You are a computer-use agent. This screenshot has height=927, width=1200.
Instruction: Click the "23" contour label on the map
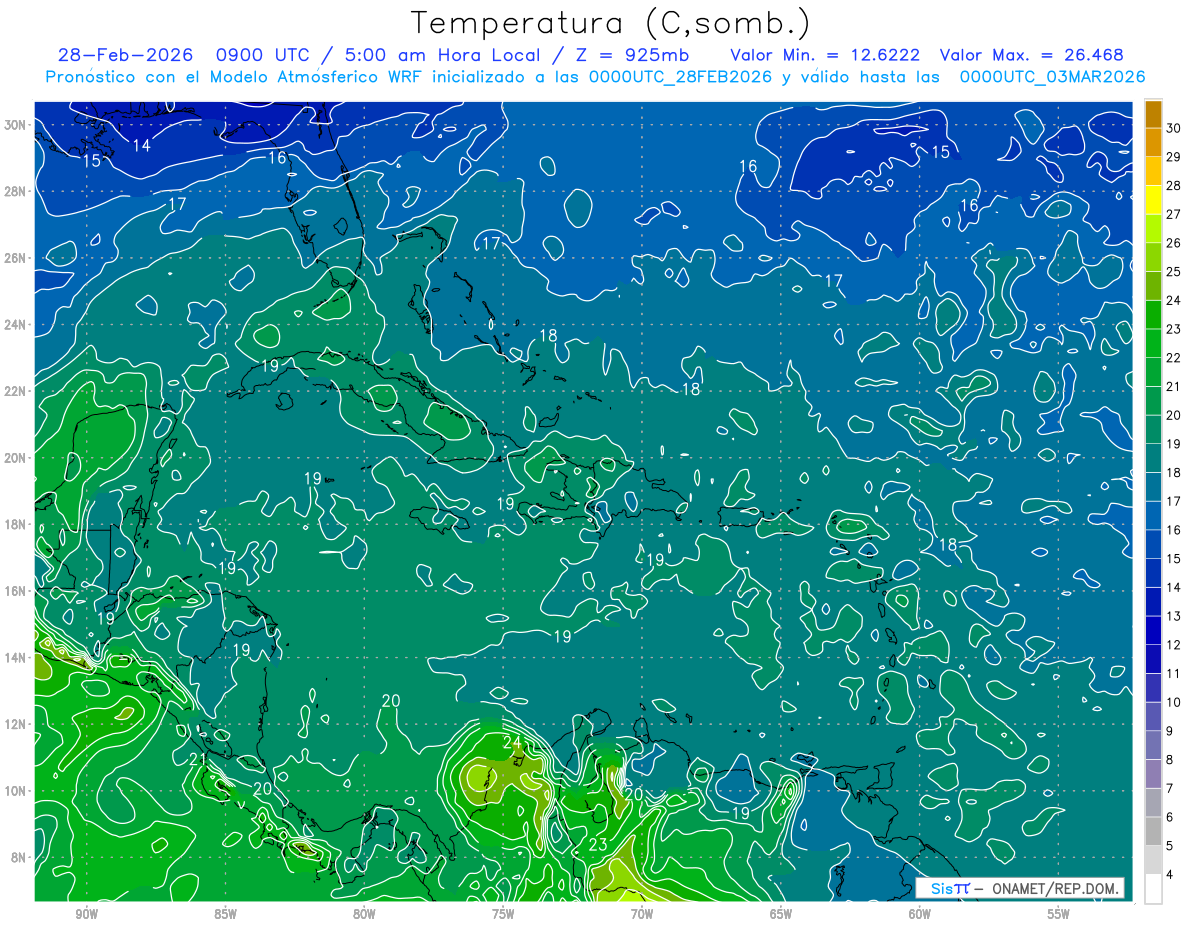pos(598,845)
